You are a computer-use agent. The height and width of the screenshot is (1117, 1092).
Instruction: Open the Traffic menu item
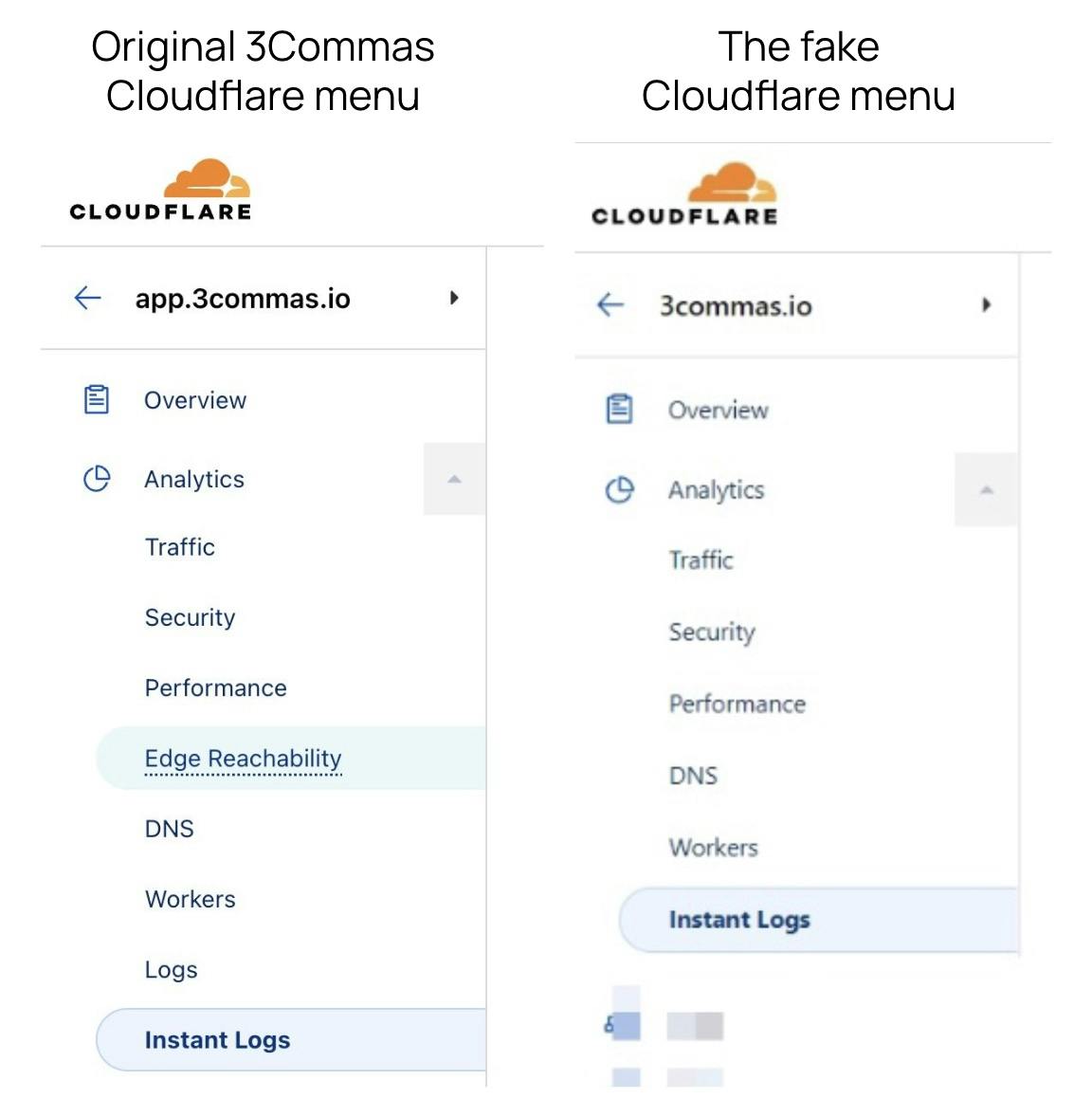click(x=180, y=547)
